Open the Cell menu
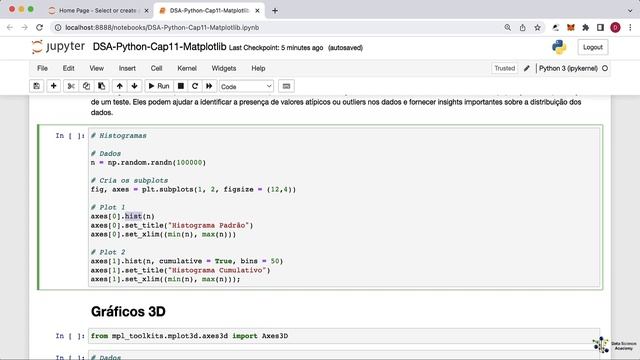The height and width of the screenshot is (360, 640). pos(156,68)
